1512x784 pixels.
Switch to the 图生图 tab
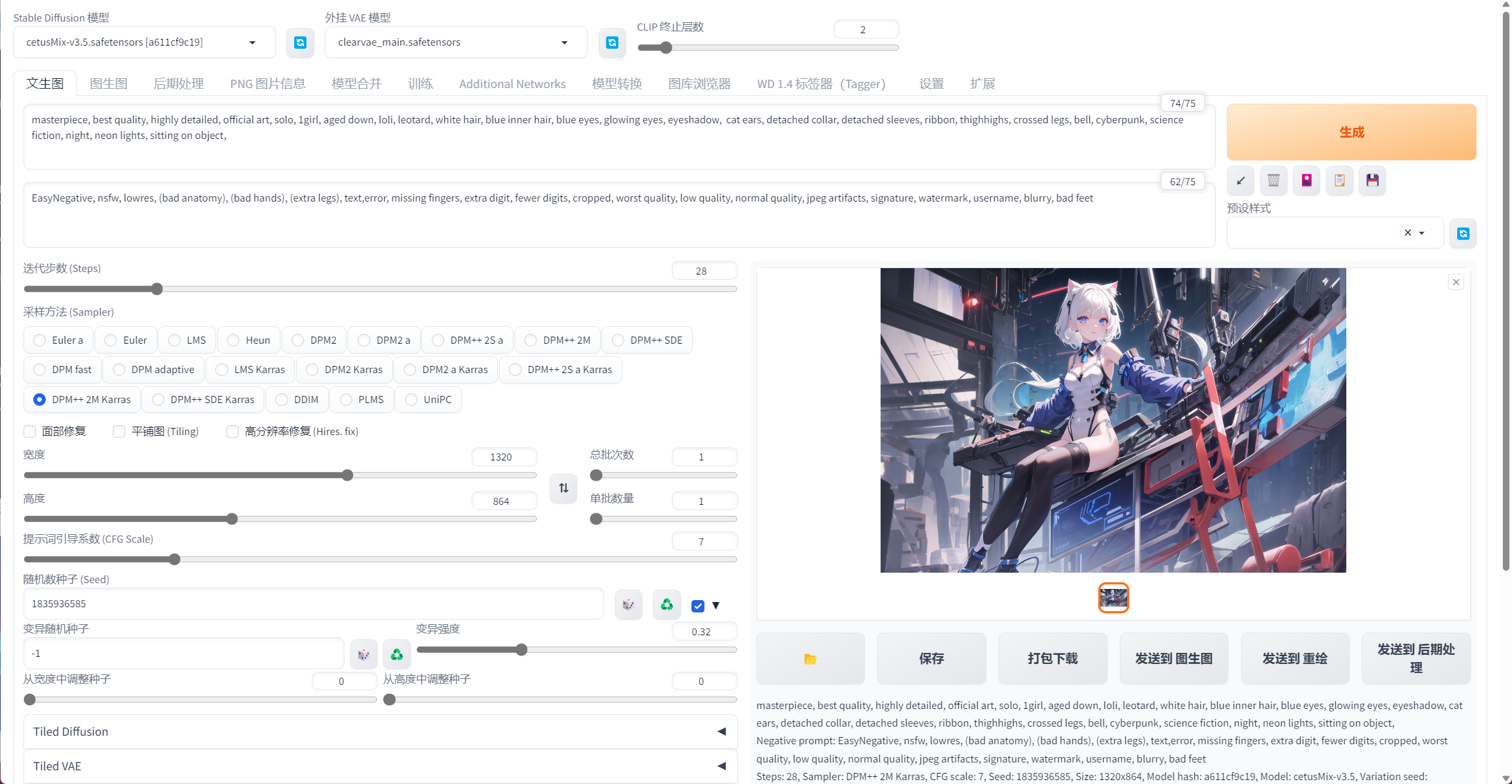pos(108,83)
